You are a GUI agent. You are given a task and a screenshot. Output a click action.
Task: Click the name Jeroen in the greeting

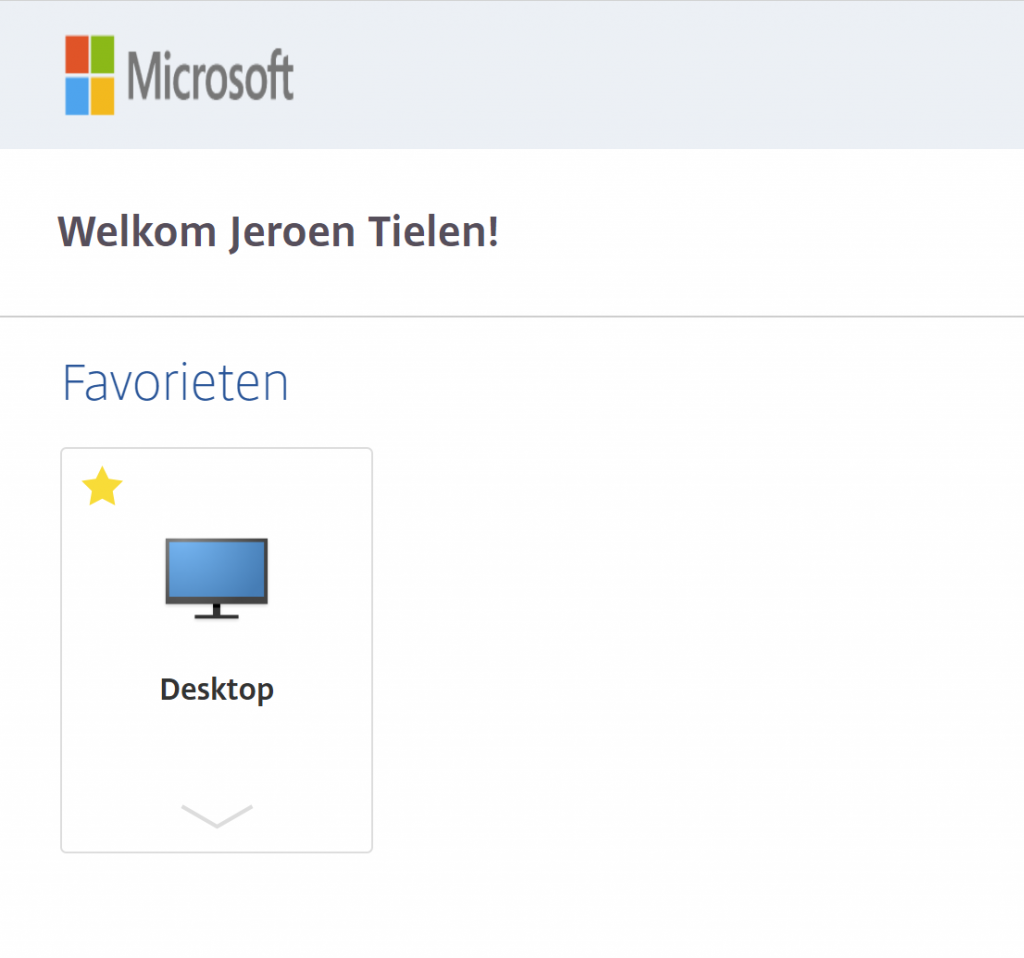(x=293, y=232)
